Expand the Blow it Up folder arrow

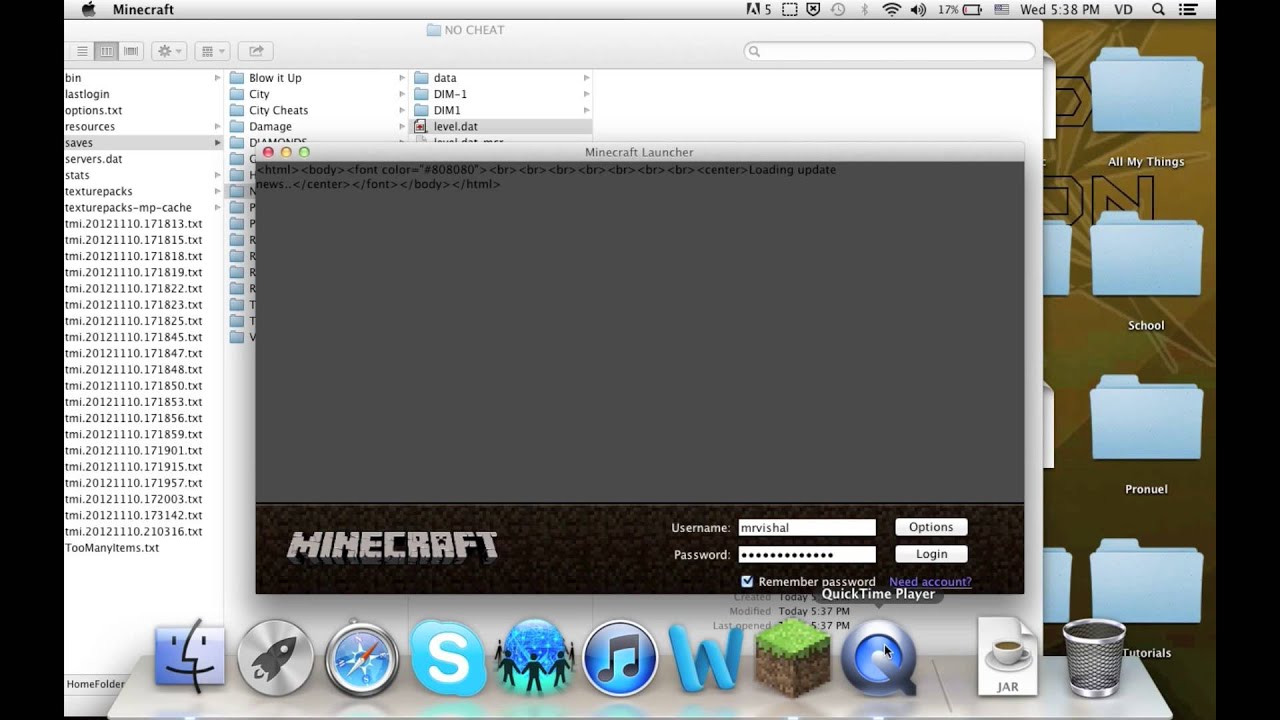pyautogui.click(x=401, y=78)
